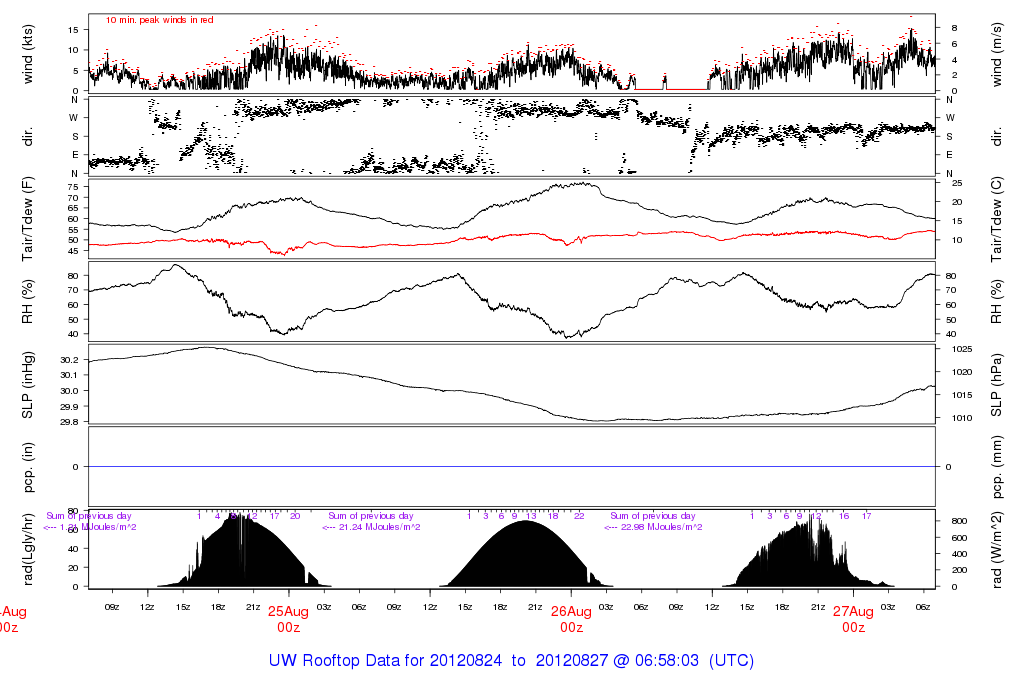Click the "800" tick on the W/m^2 axis
The image size is (1024, 700).
[959, 521]
